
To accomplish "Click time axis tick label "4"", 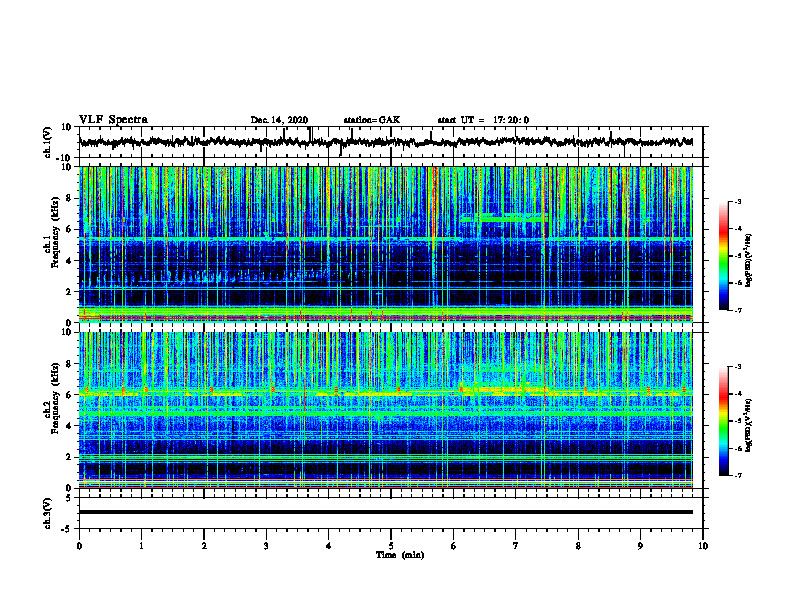I will point(329,546).
